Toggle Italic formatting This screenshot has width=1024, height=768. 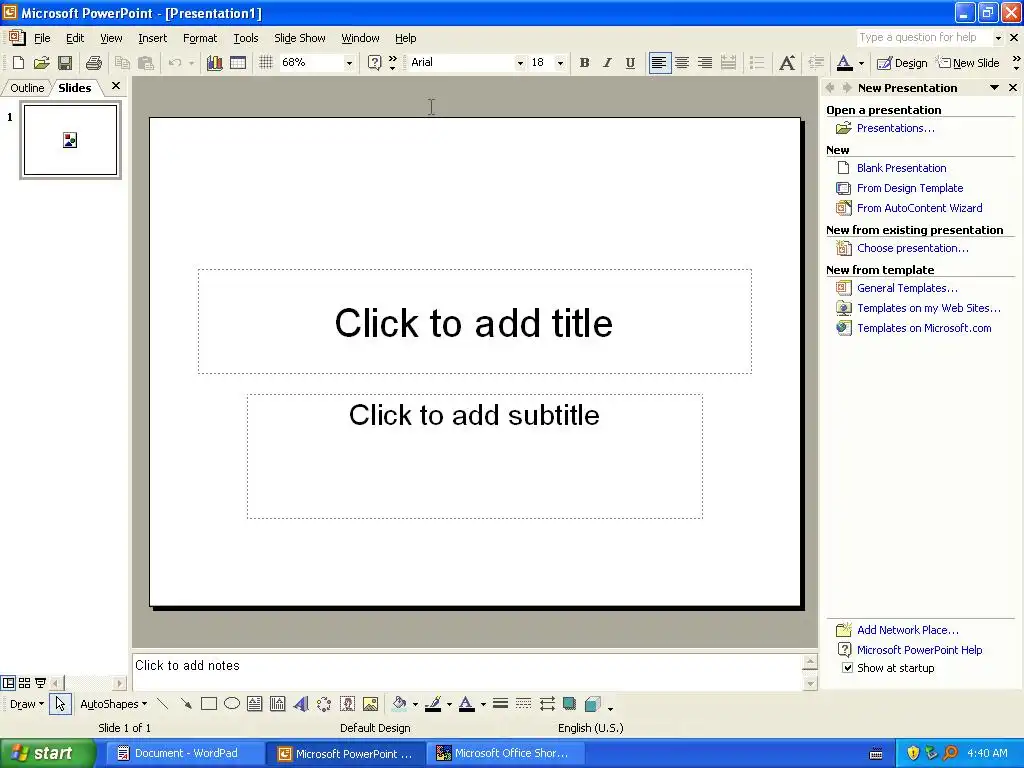point(607,63)
